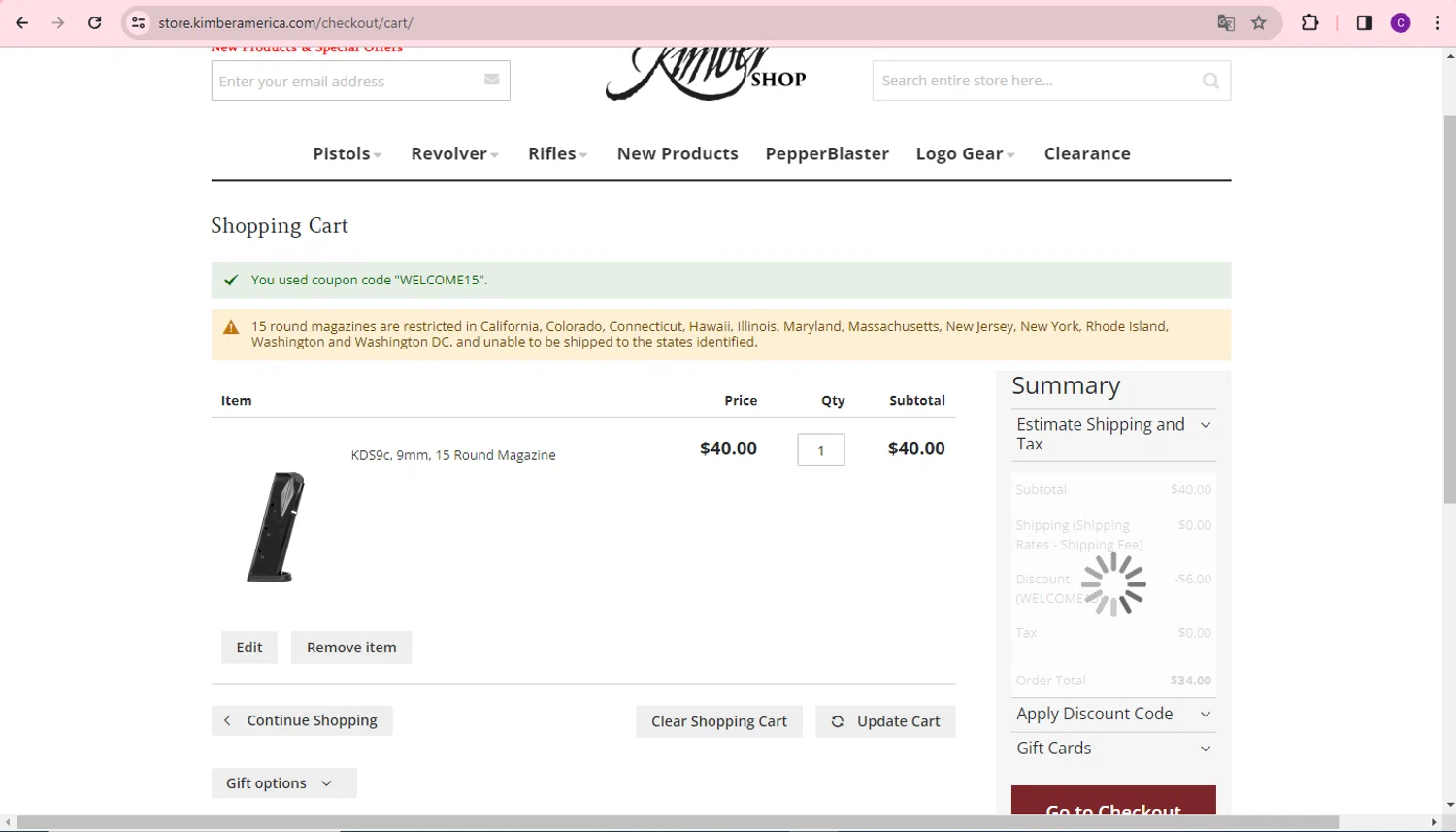Expand Apply Discount Code section

pos(1113,714)
